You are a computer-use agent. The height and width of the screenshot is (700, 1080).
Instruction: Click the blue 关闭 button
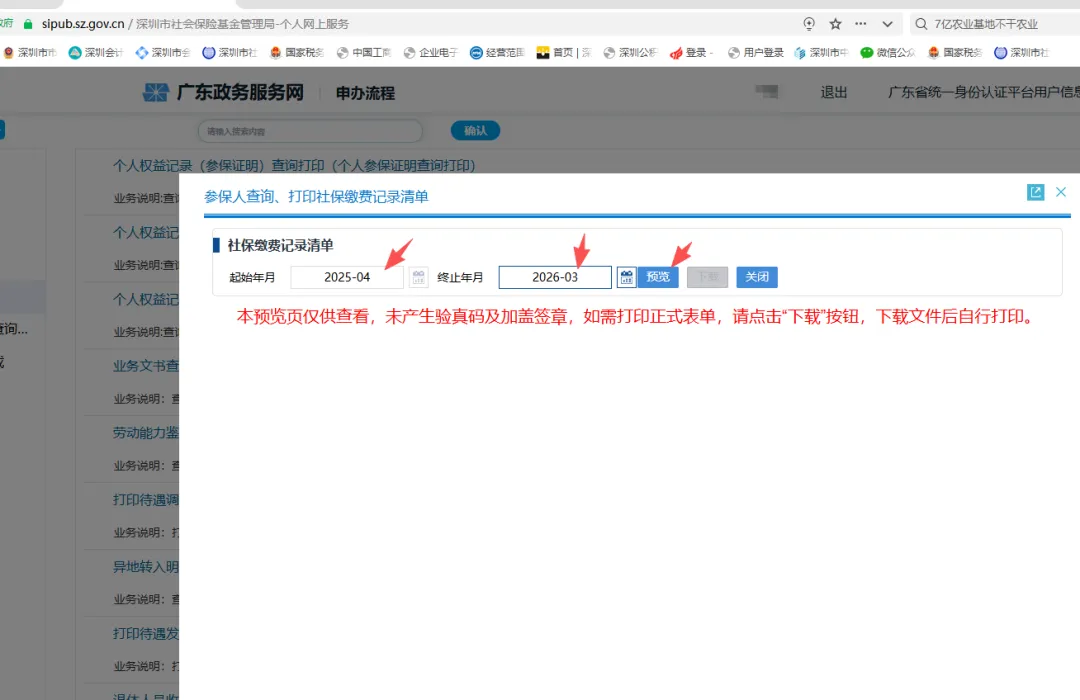tap(757, 277)
